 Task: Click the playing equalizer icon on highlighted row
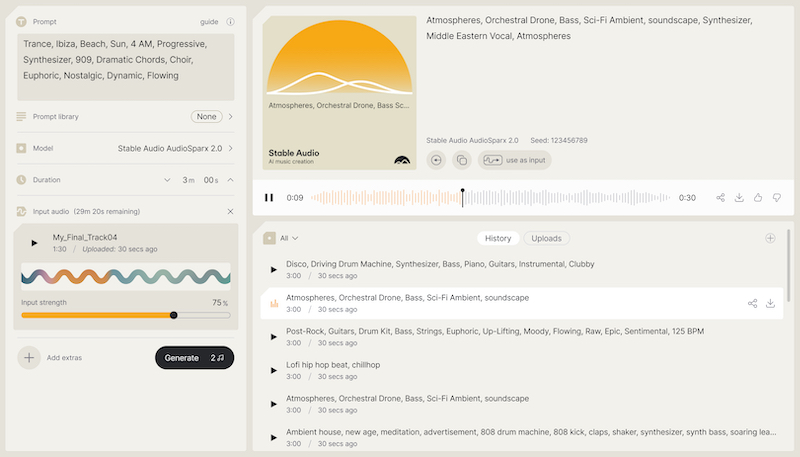(274, 303)
